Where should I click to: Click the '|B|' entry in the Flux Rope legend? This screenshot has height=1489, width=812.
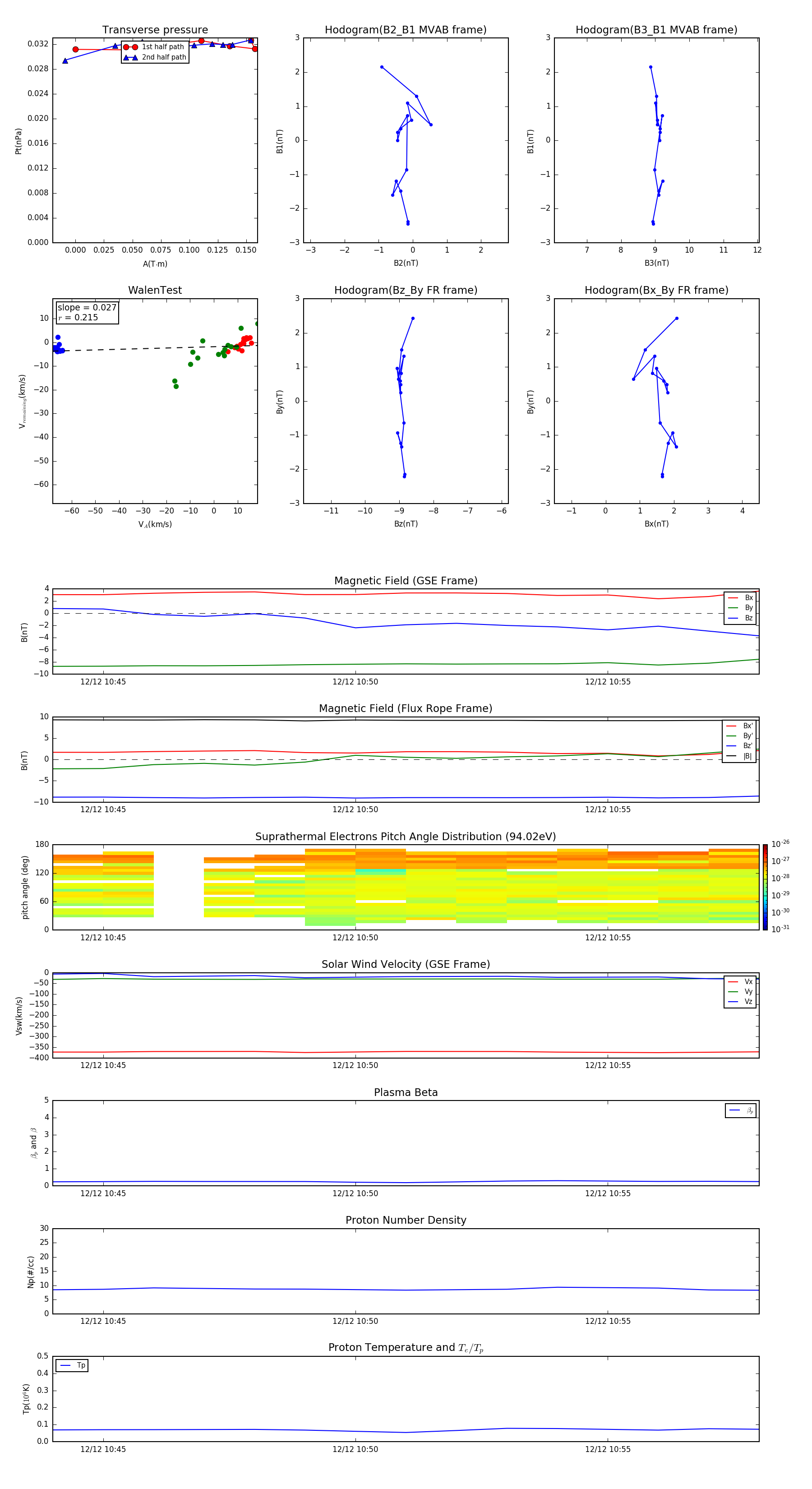point(740,757)
